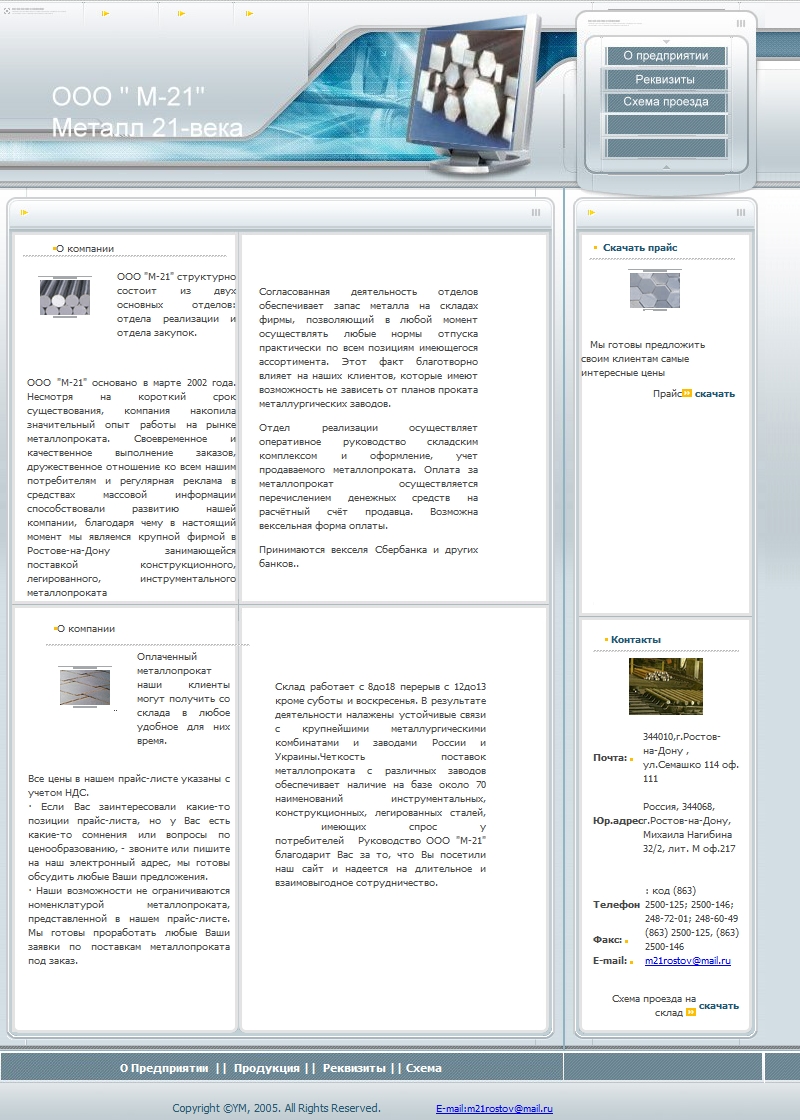Open the warehouse pipes photo in Контакты

[x=666, y=686]
